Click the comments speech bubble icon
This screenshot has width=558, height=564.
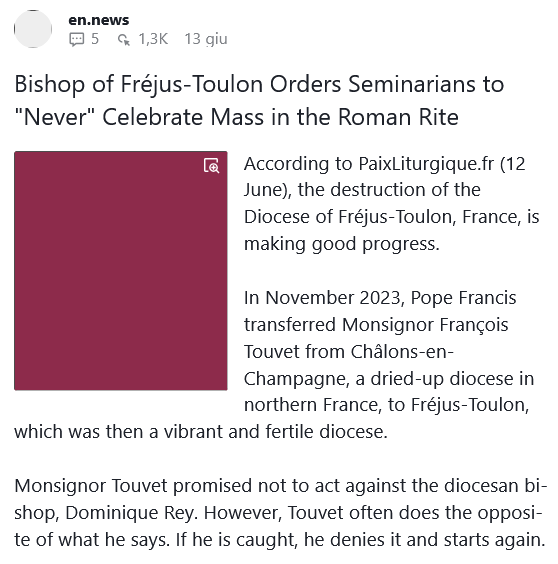pyautogui.click(x=76, y=39)
